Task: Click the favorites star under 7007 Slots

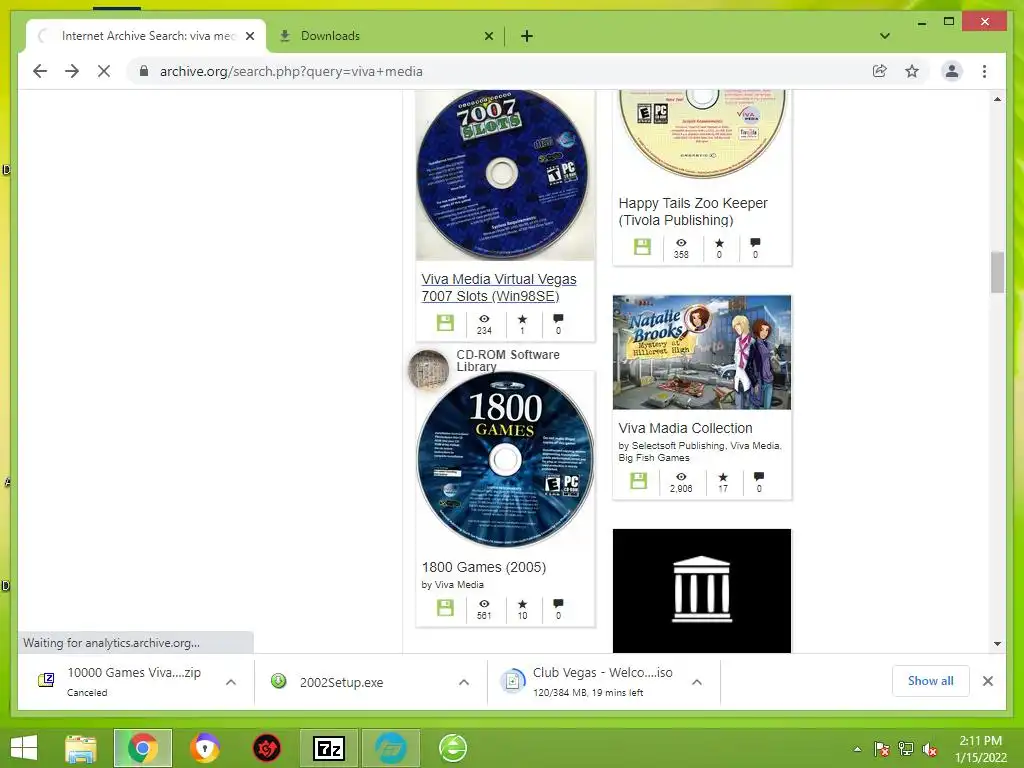Action: pyautogui.click(x=522, y=319)
